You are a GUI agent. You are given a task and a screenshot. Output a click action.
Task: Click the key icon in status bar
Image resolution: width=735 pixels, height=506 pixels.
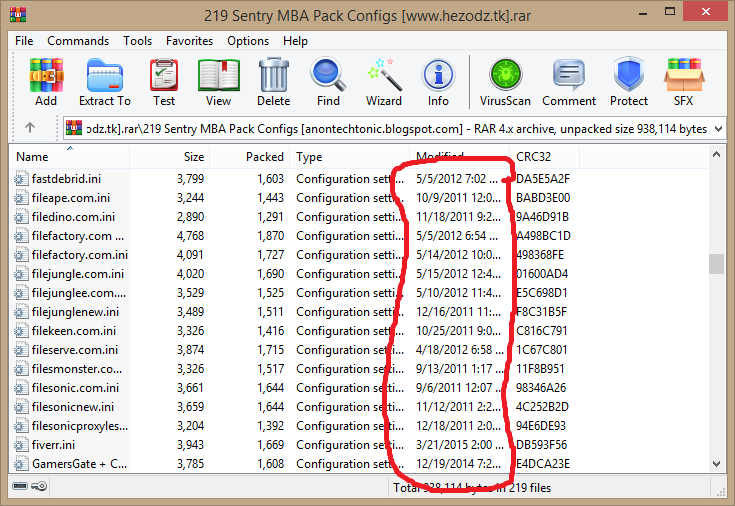pyautogui.click(x=39, y=486)
